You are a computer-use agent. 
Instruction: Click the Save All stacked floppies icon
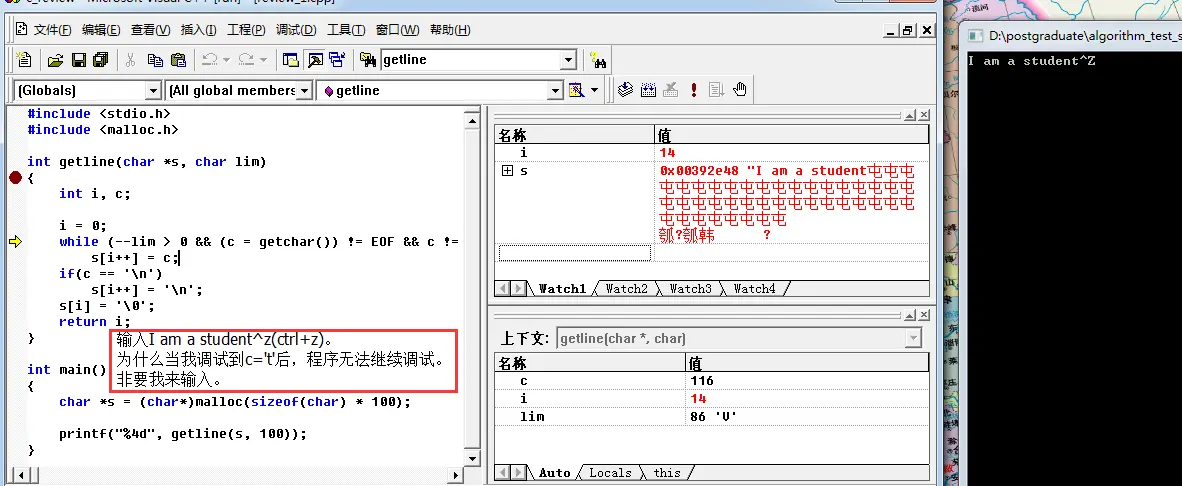coord(101,60)
